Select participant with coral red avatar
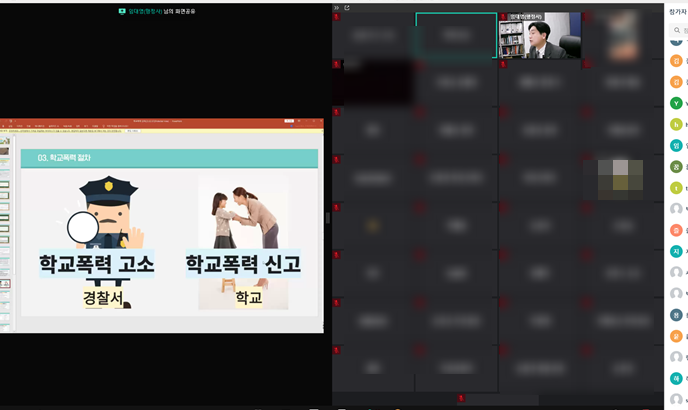This screenshot has width=688, height=410. (676, 230)
